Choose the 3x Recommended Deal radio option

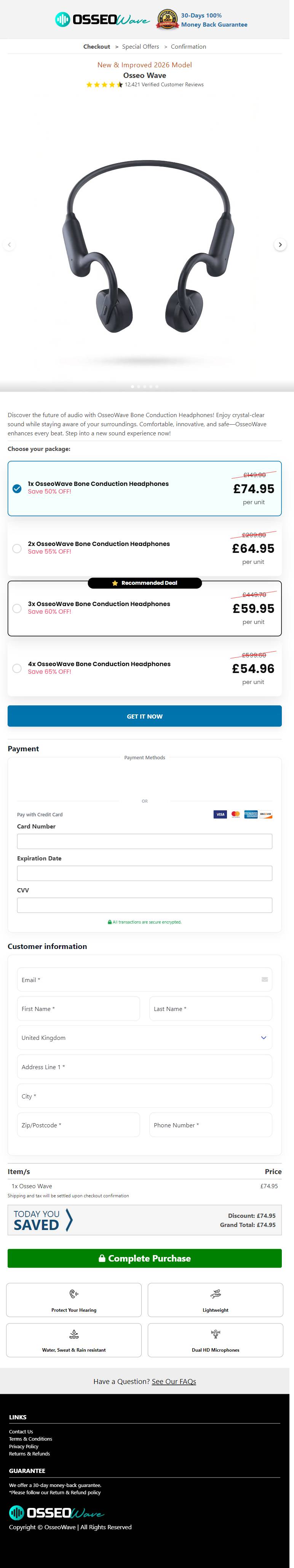tap(17, 609)
